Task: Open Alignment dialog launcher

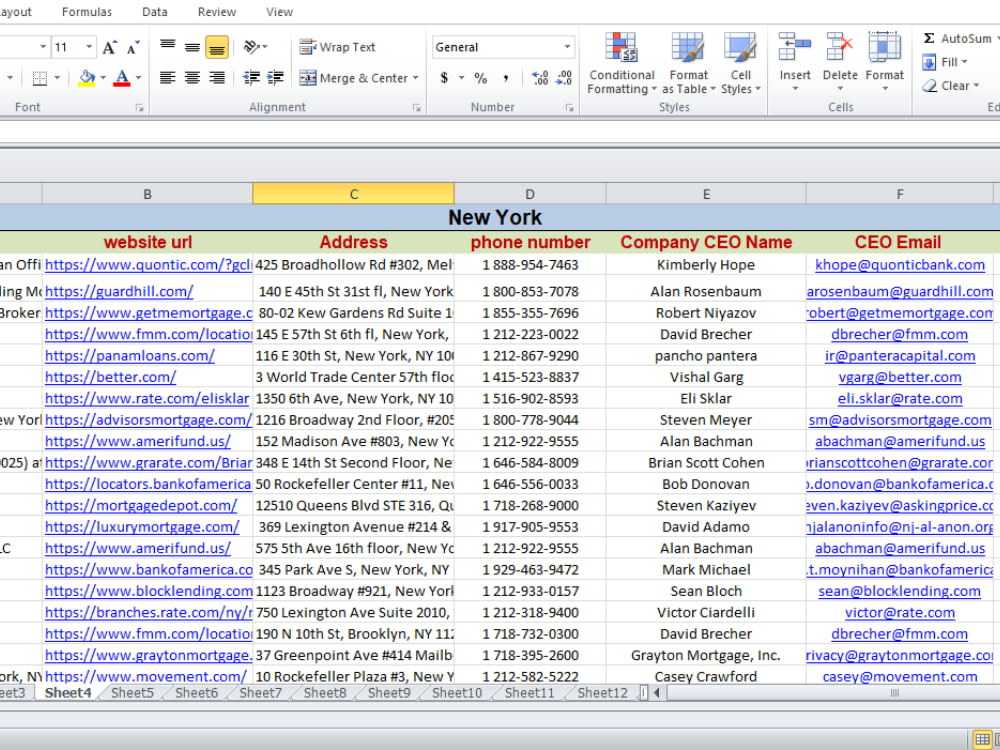Action: [416, 108]
